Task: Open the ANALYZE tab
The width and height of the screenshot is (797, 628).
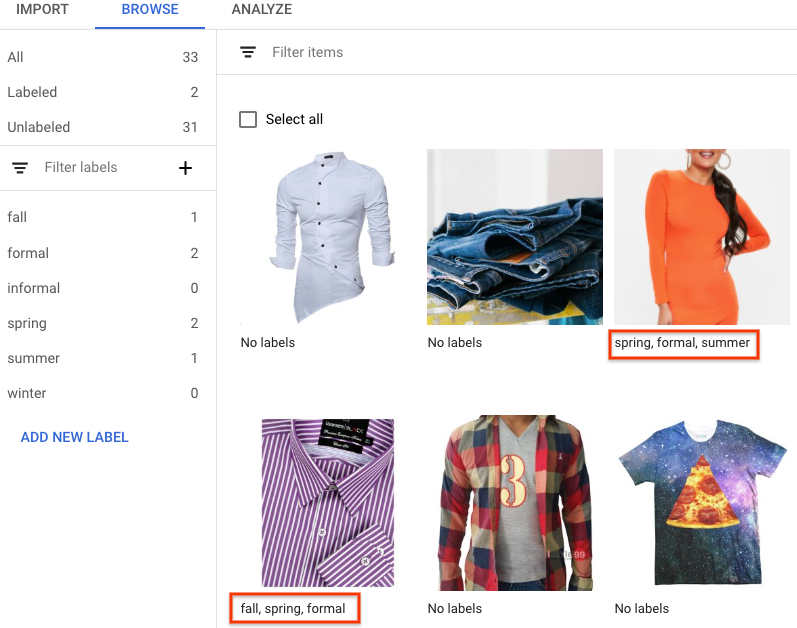Action: point(261,10)
